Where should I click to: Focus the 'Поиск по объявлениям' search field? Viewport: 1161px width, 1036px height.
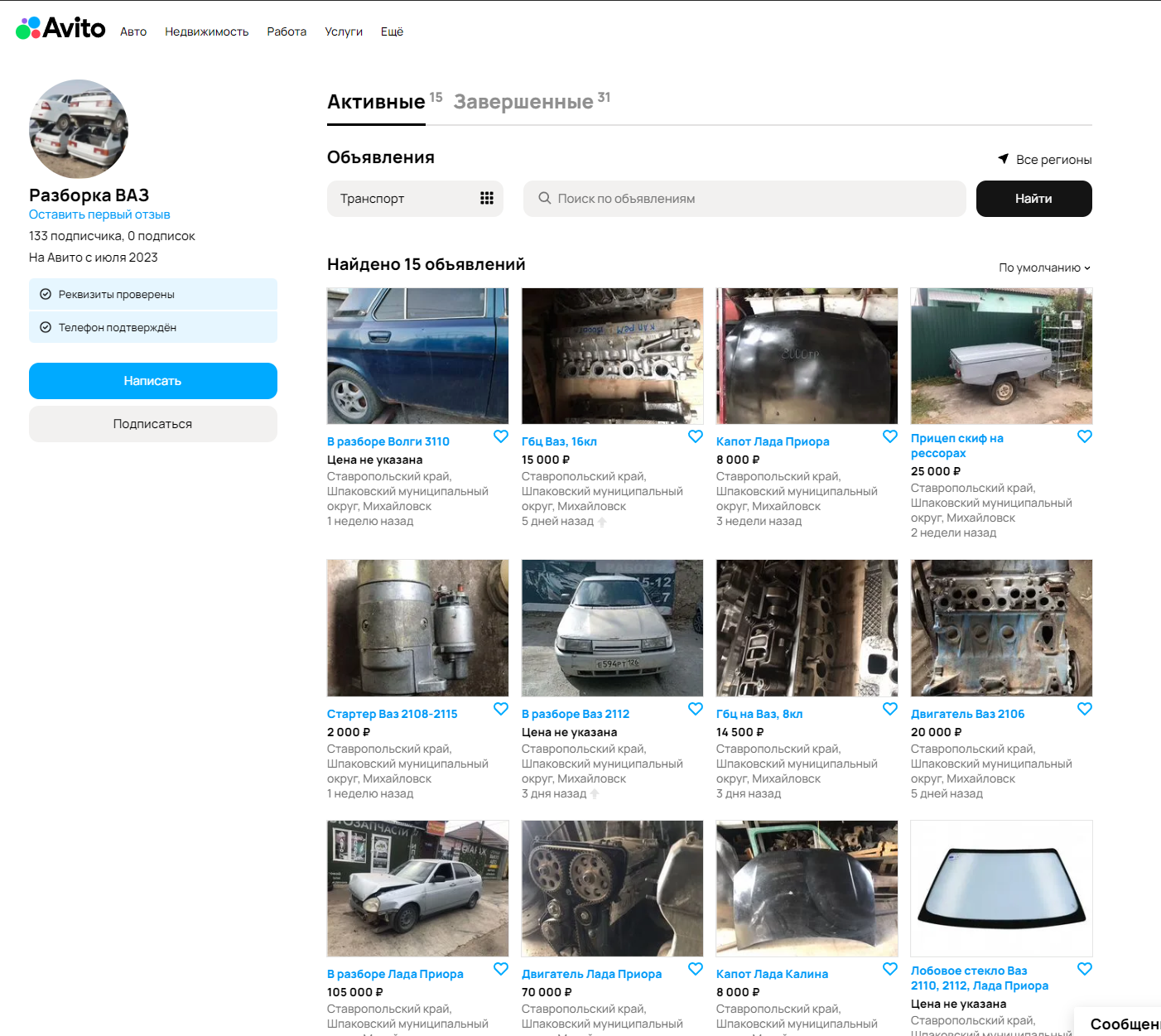(x=744, y=199)
